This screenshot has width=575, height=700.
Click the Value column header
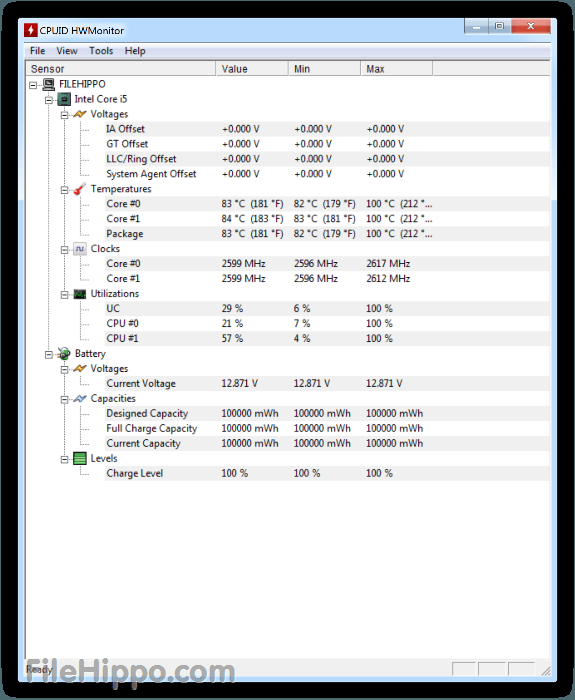click(x=252, y=69)
